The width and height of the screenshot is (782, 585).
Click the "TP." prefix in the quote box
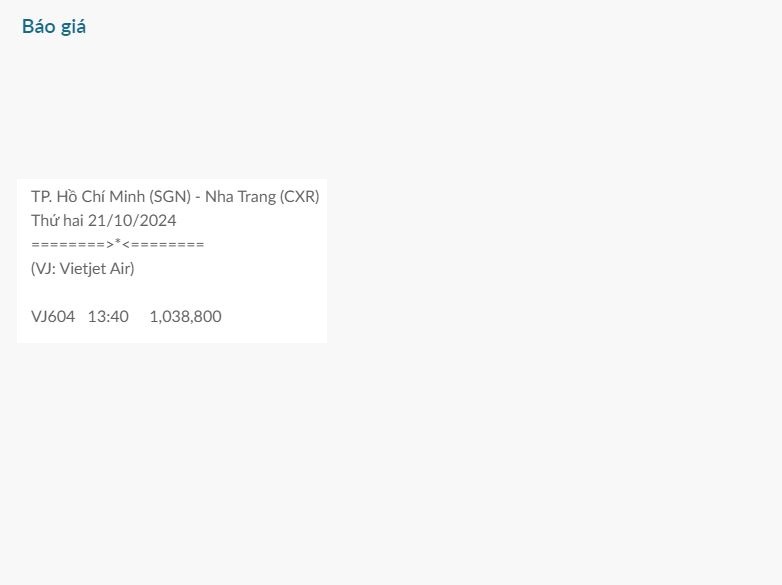[x=41, y=196]
